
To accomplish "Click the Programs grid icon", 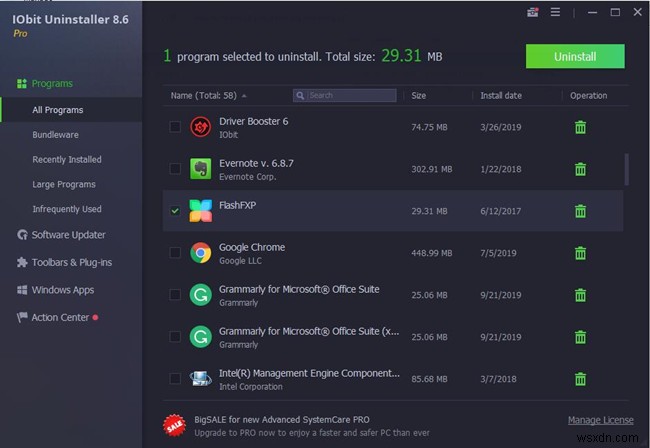I will click(x=22, y=84).
